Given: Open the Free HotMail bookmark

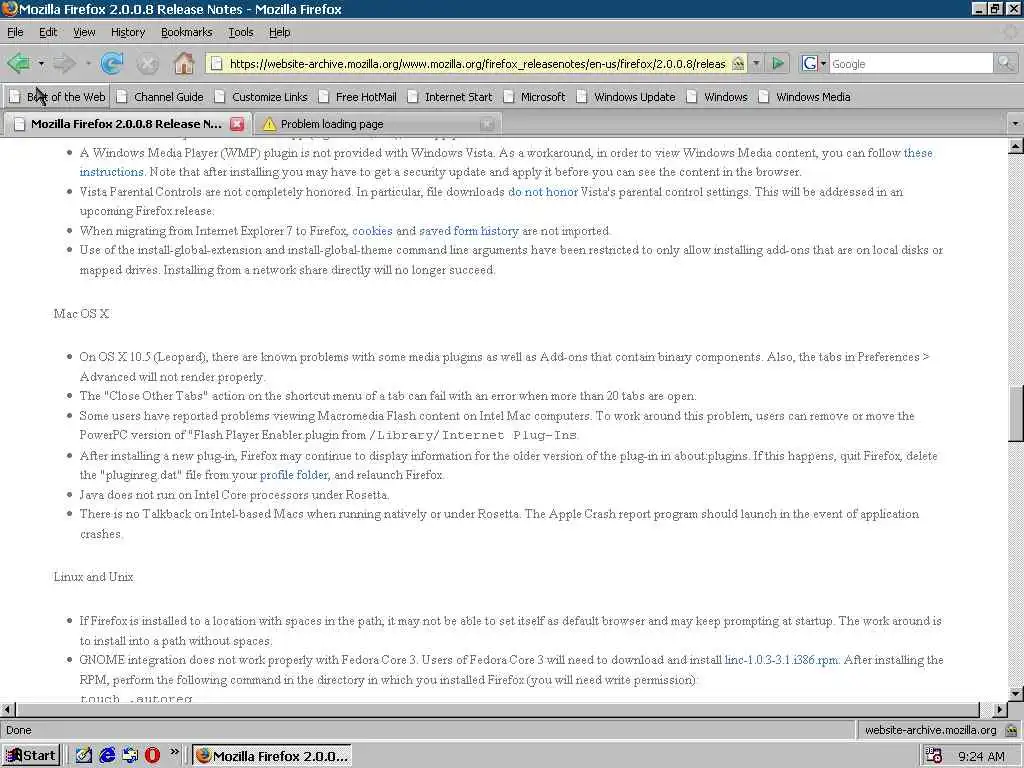Looking at the screenshot, I should click(358, 97).
